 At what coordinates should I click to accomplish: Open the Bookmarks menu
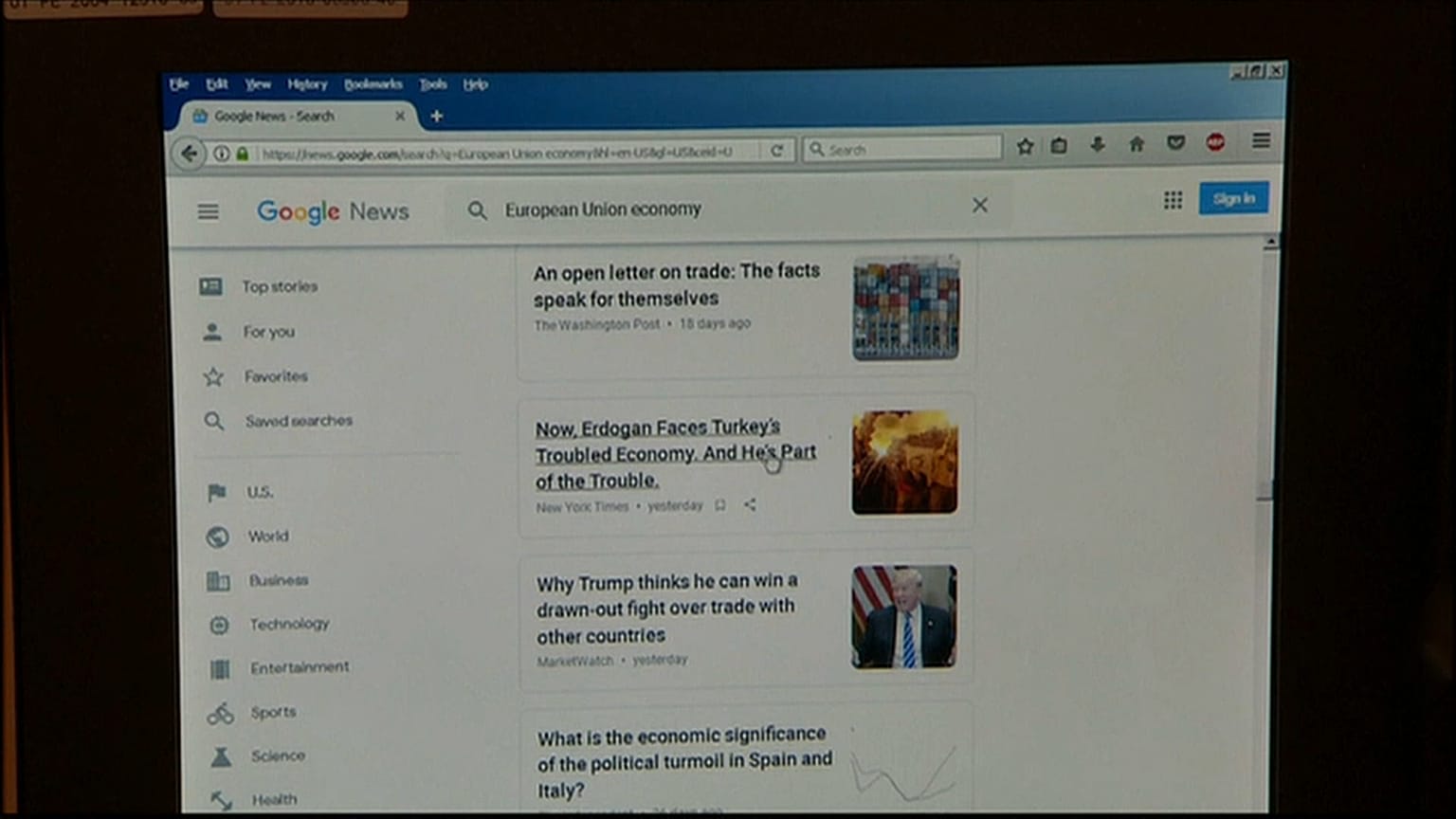(373, 84)
